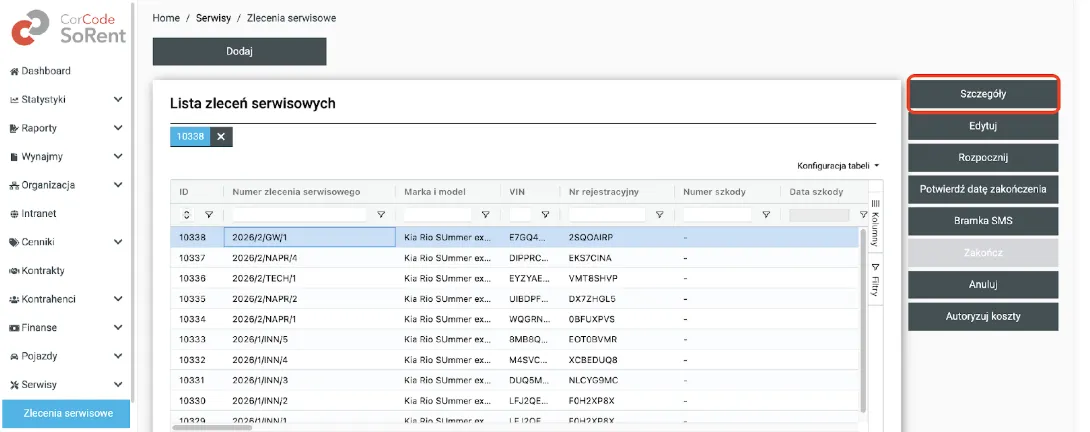The width and height of the screenshot is (1090, 432).
Task: Click the Marka i model filter icon
Action: tap(485, 214)
